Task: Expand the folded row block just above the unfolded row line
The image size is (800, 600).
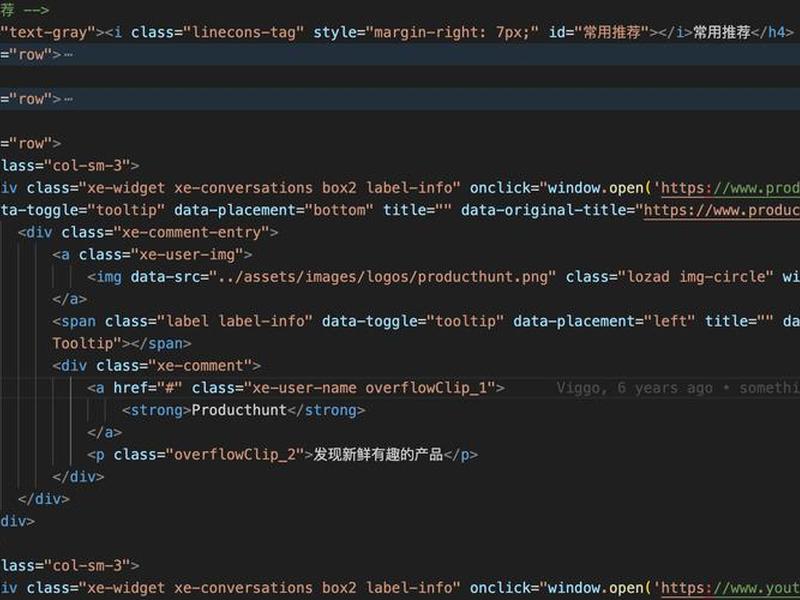Action: tap(68, 99)
